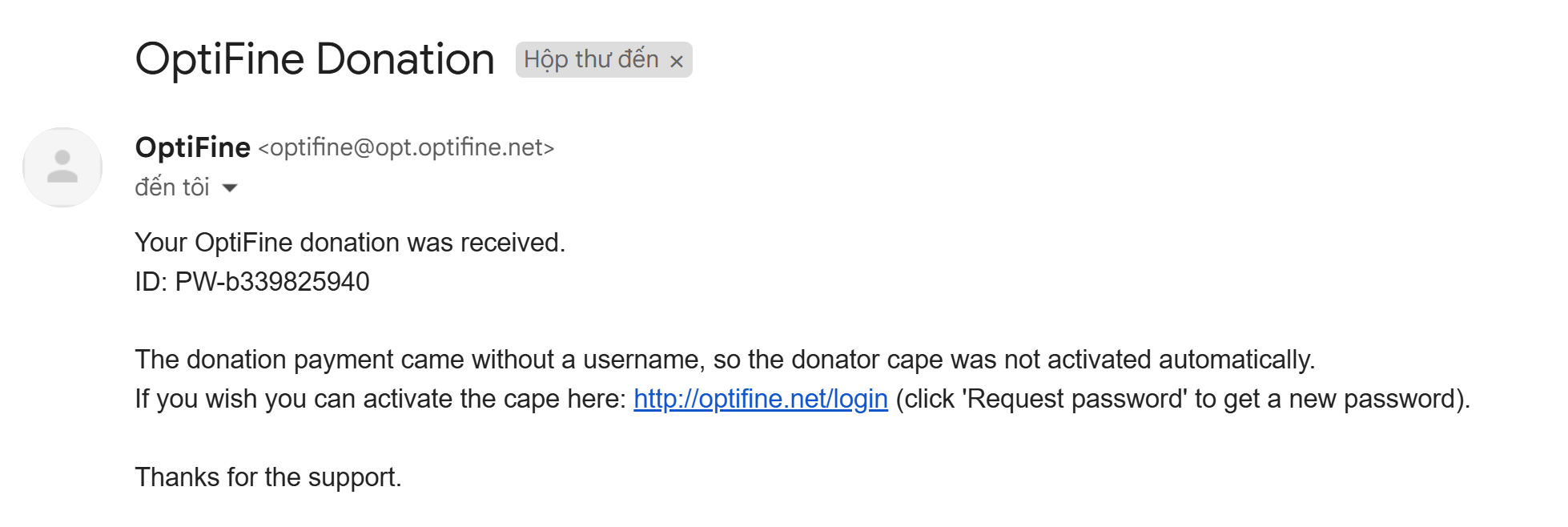
Task: Click the word 'Donation' in the subject
Action: point(405,59)
